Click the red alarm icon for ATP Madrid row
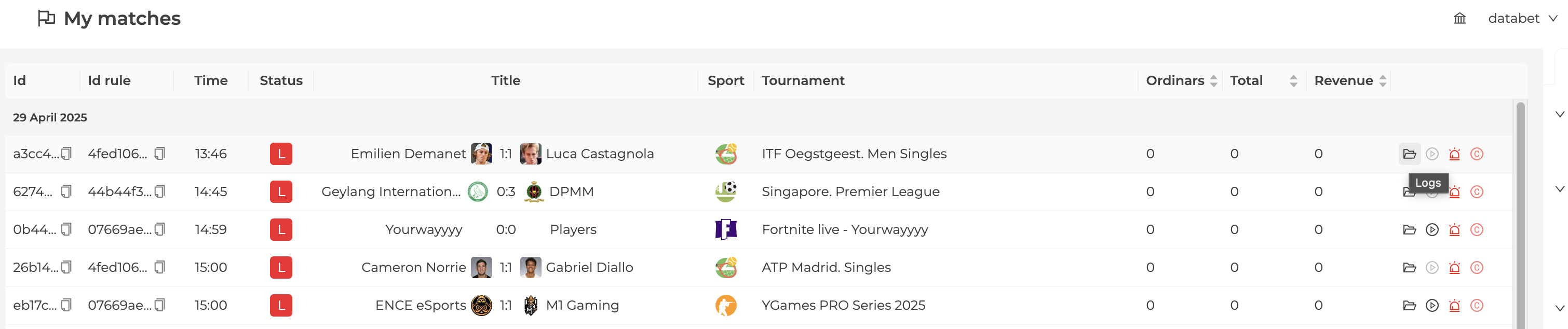This screenshot has height=329, width=1568. point(1454,268)
